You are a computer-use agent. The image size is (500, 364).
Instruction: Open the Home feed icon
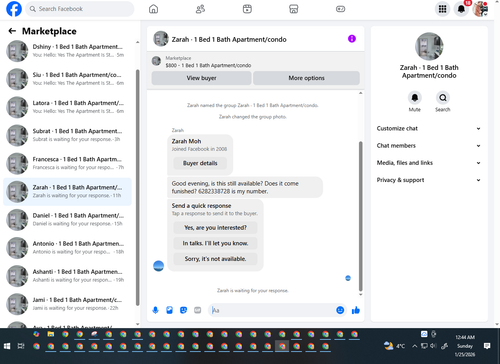pos(153,9)
